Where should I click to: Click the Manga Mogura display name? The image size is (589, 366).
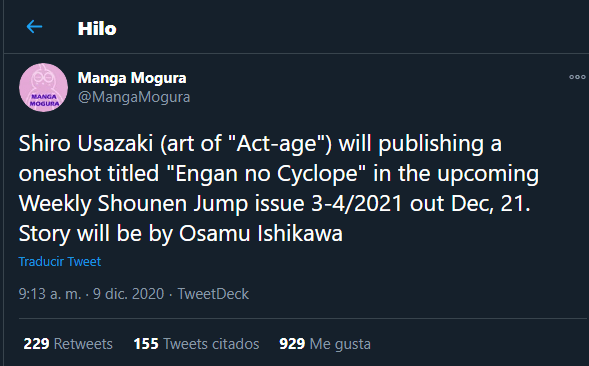pyautogui.click(x=132, y=78)
